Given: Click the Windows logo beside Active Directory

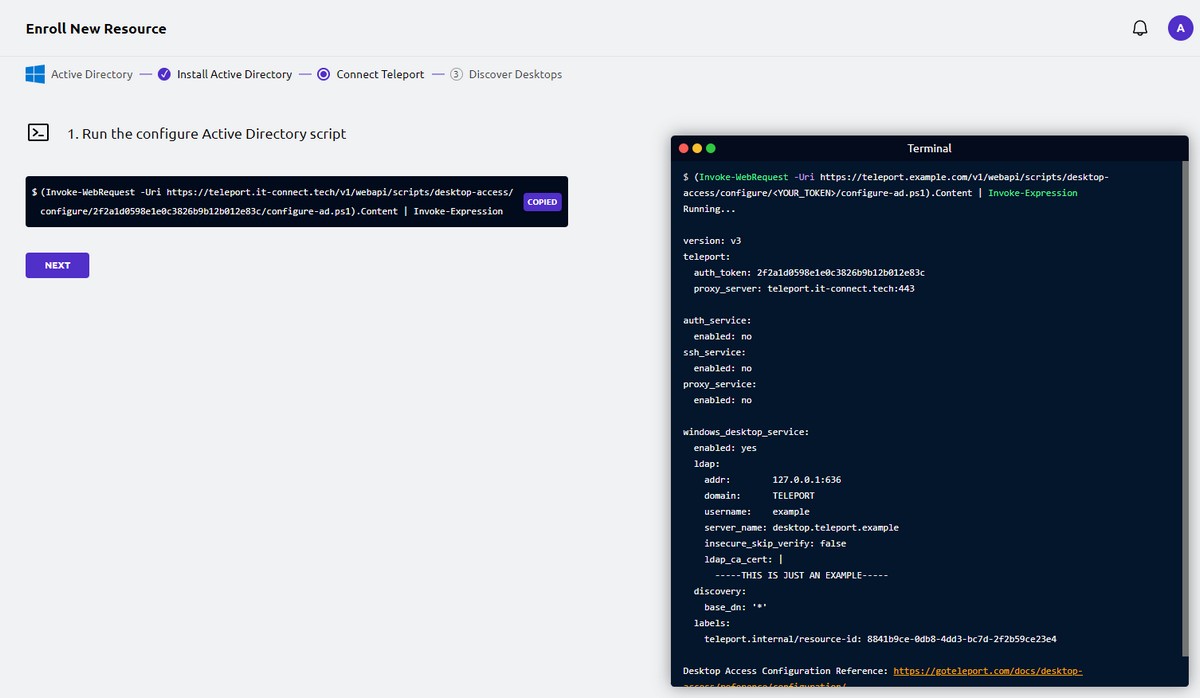Looking at the screenshot, I should click(x=34, y=74).
